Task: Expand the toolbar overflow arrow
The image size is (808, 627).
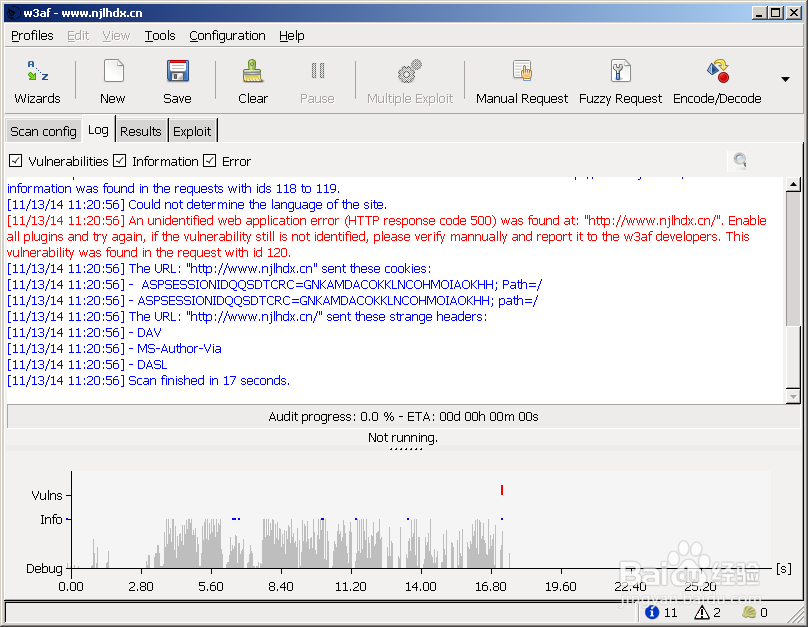Action: coord(785,79)
